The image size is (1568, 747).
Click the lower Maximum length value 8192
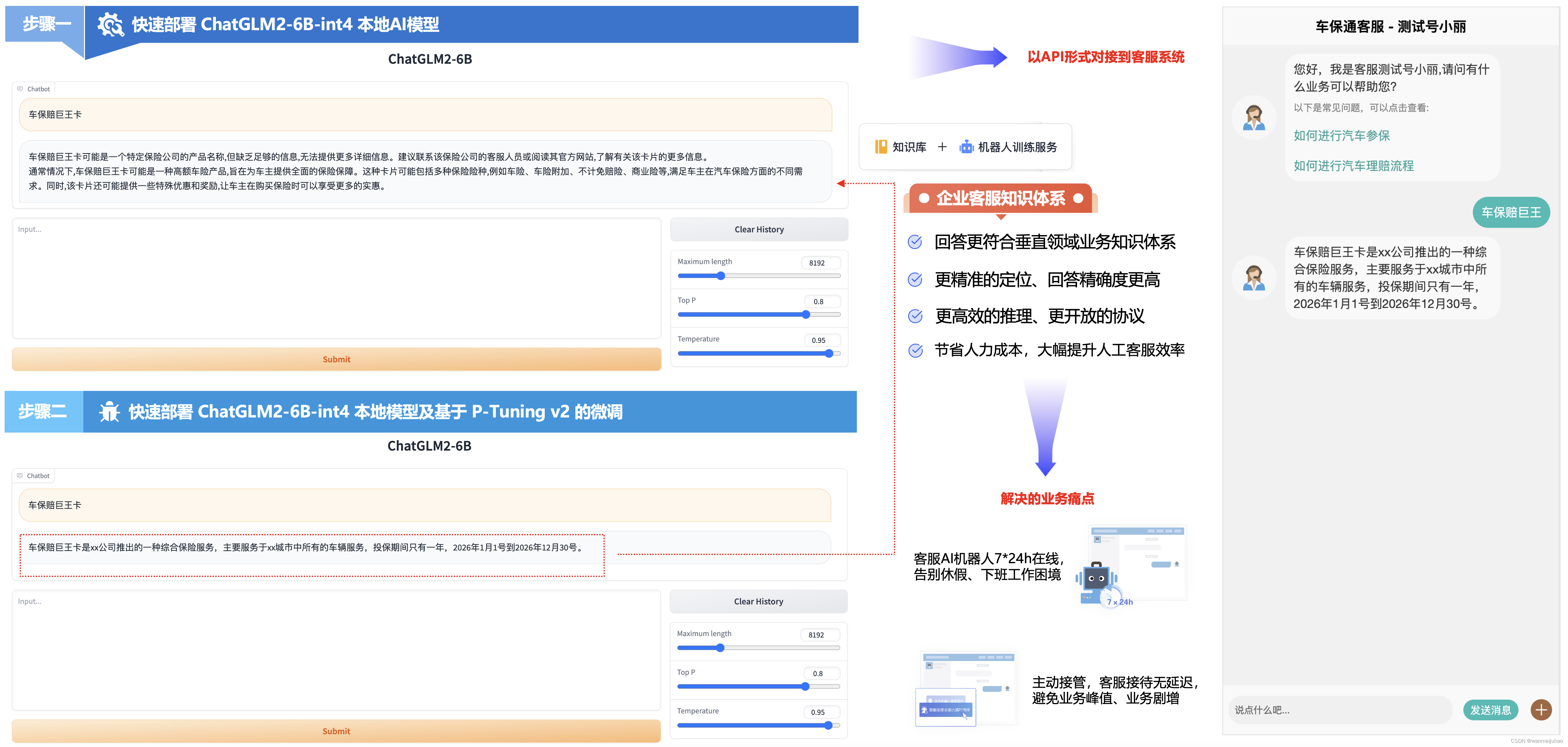coord(820,635)
